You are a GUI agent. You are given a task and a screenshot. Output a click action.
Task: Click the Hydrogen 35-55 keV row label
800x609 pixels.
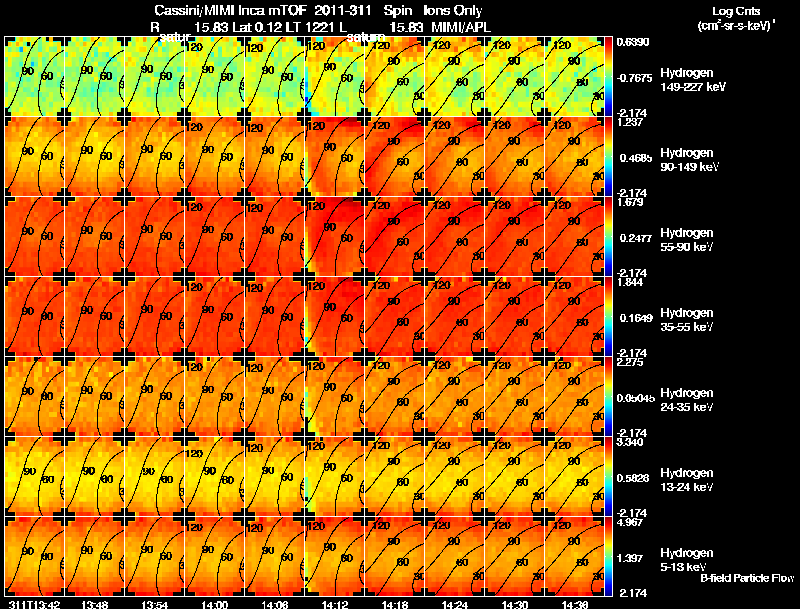[x=687, y=319]
